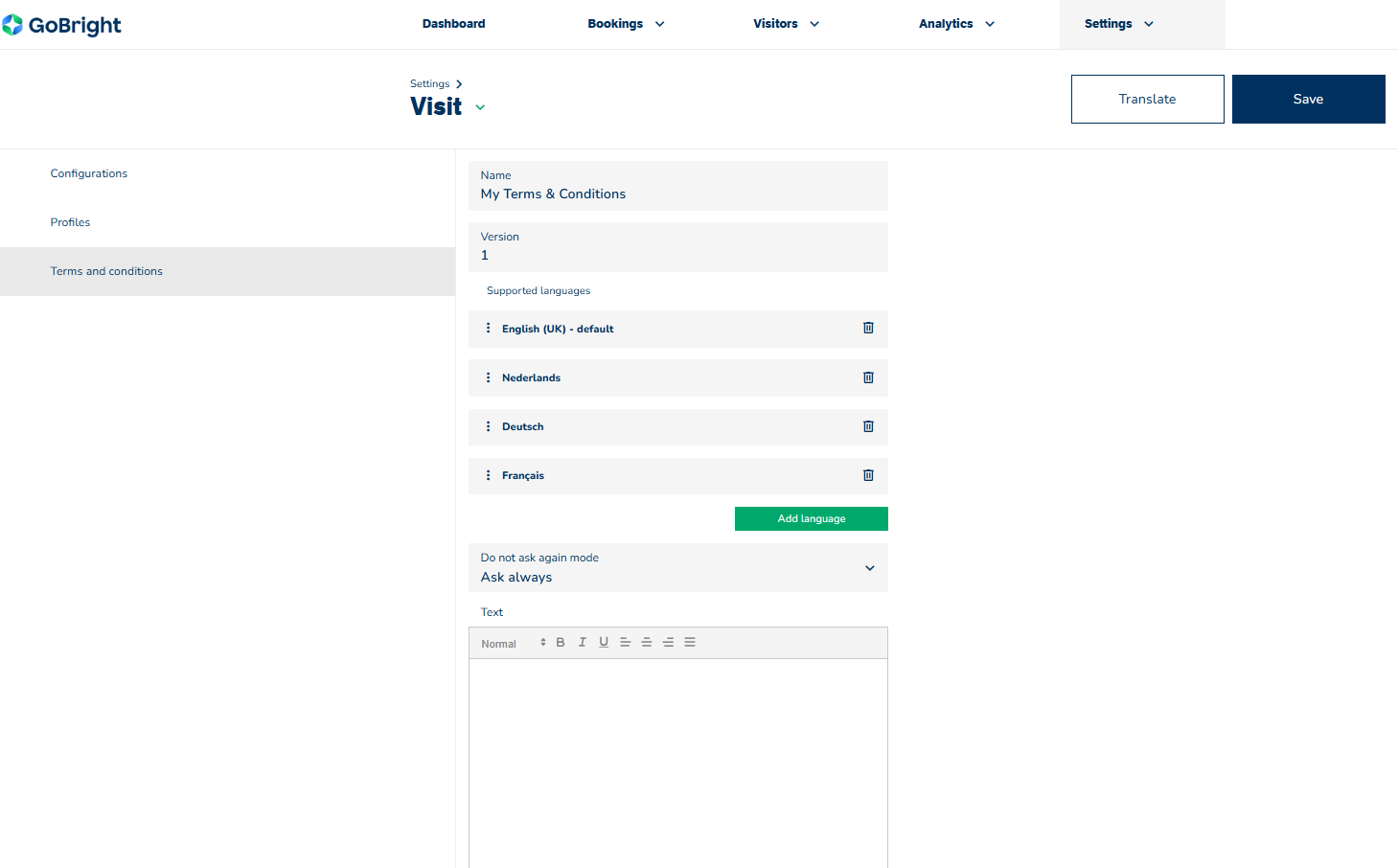The width and height of the screenshot is (1398, 868).
Task: Save the terms and conditions
Action: (1308, 99)
